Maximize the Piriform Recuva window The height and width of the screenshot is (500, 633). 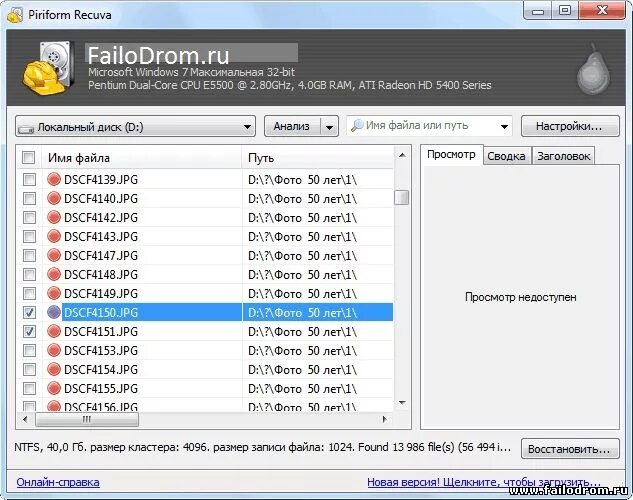coord(565,11)
